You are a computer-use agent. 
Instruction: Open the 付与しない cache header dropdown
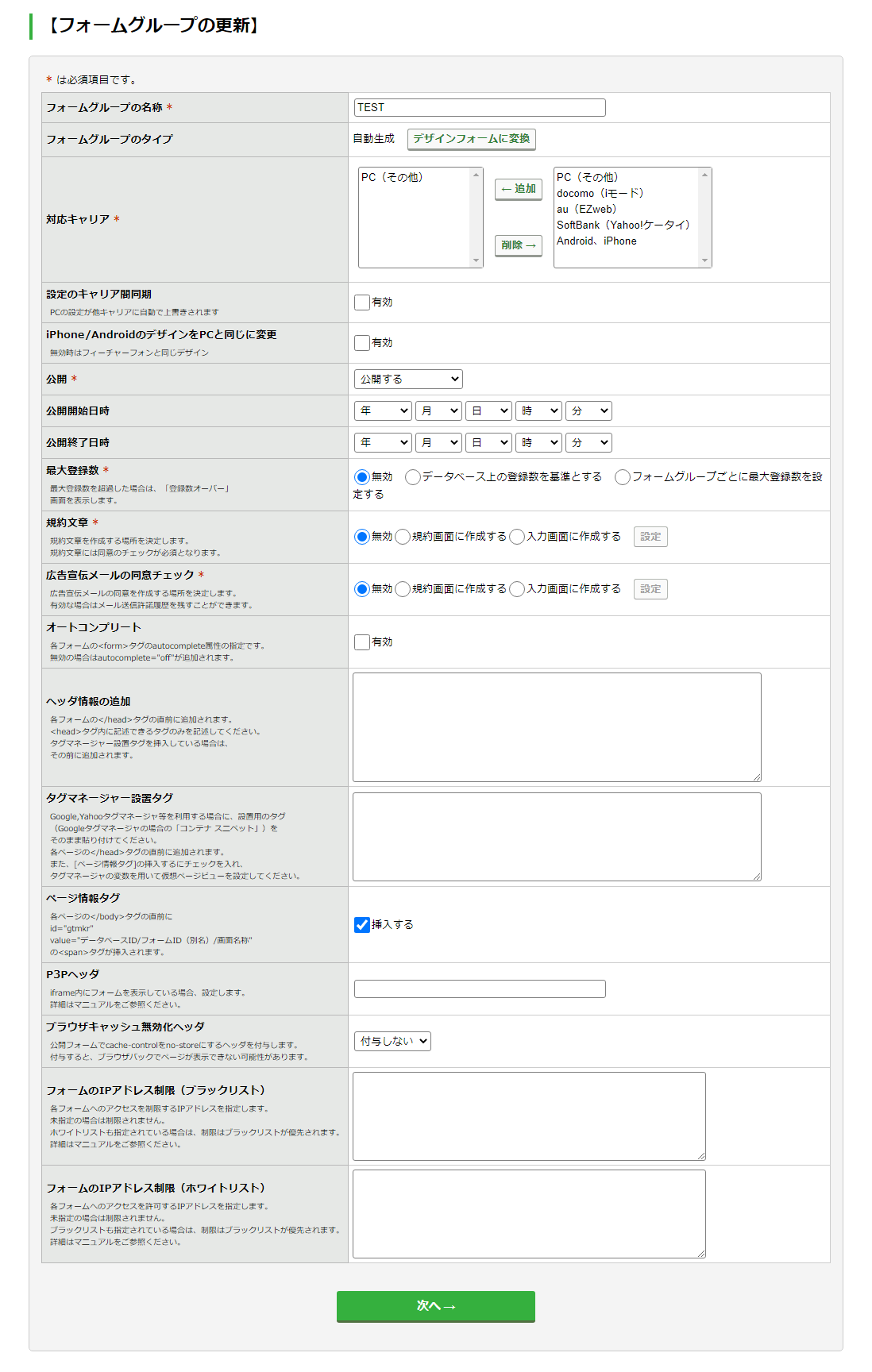point(392,1041)
